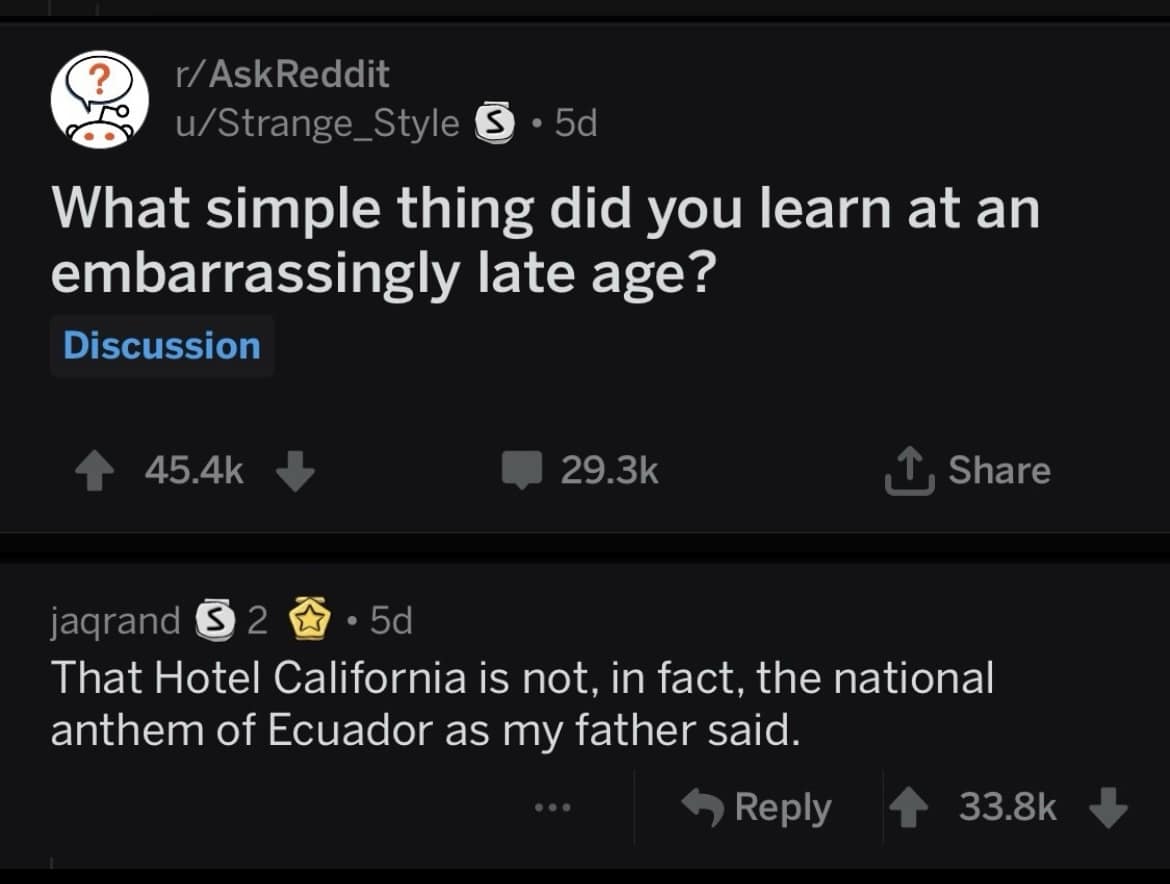The height and width of the screenshot is (884, 1170).
Task: Upvote the AskReddit post
Action: [95, 470]
